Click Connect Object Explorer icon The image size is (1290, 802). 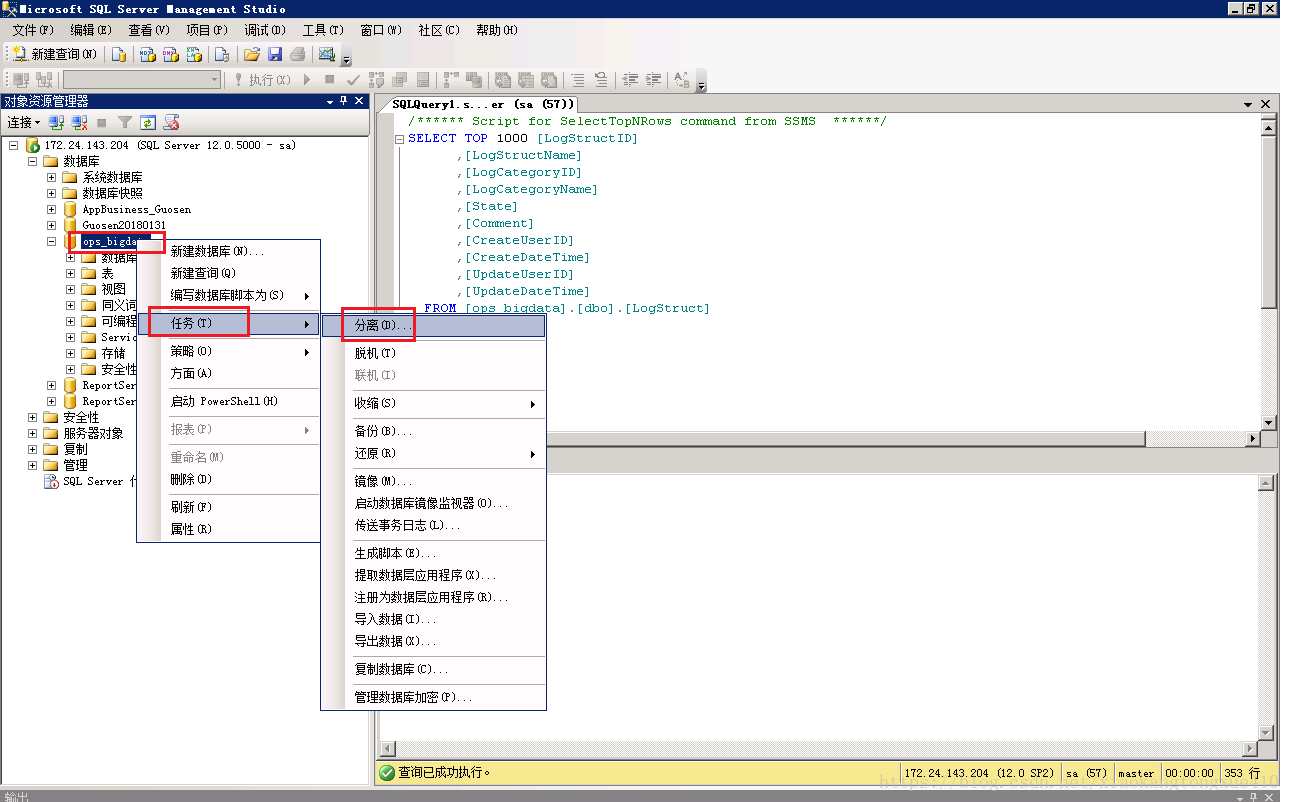pyautogui.click(x=57, y=123)
